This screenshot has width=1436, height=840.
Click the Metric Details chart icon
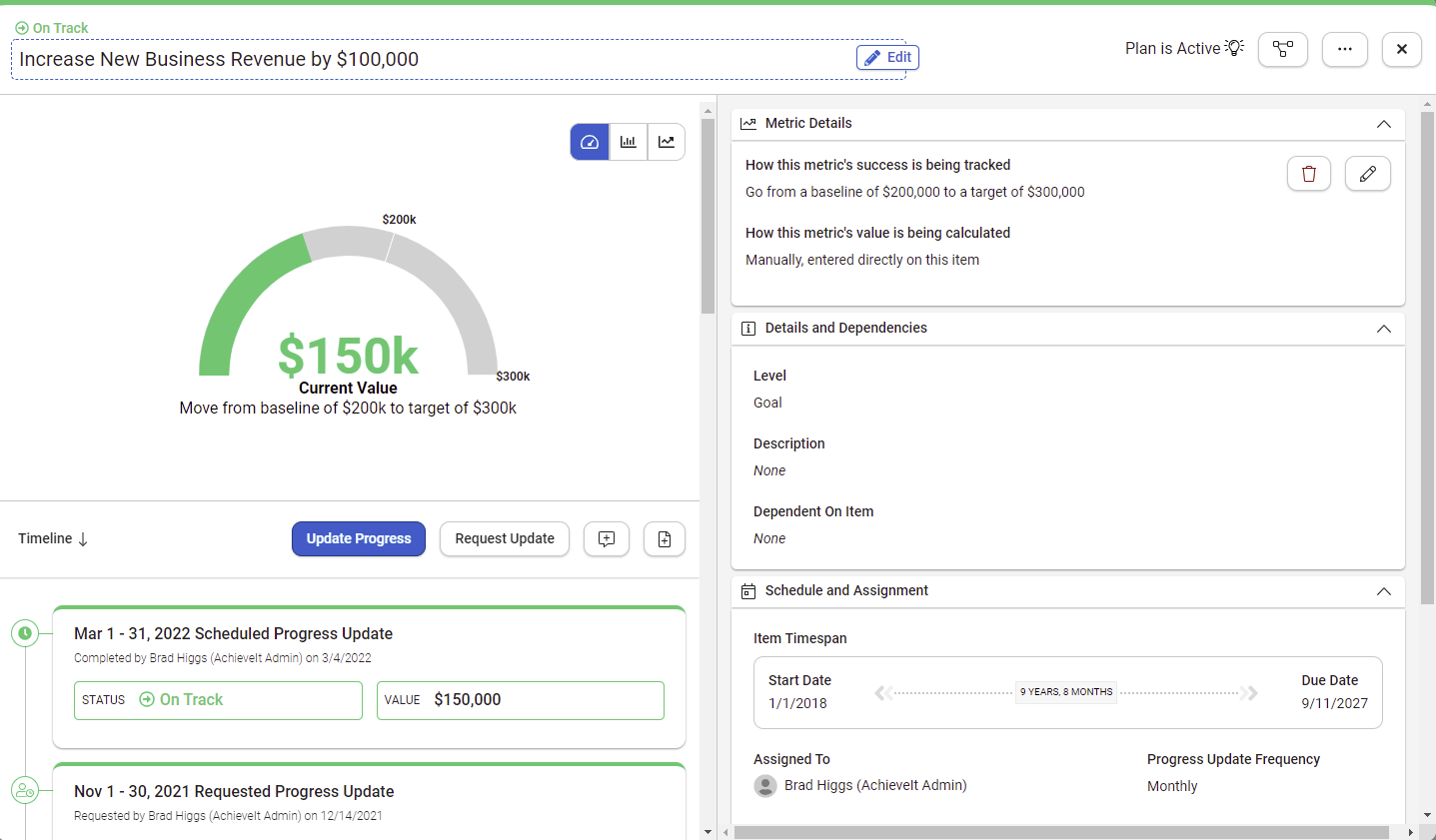(x=748, y=124)
